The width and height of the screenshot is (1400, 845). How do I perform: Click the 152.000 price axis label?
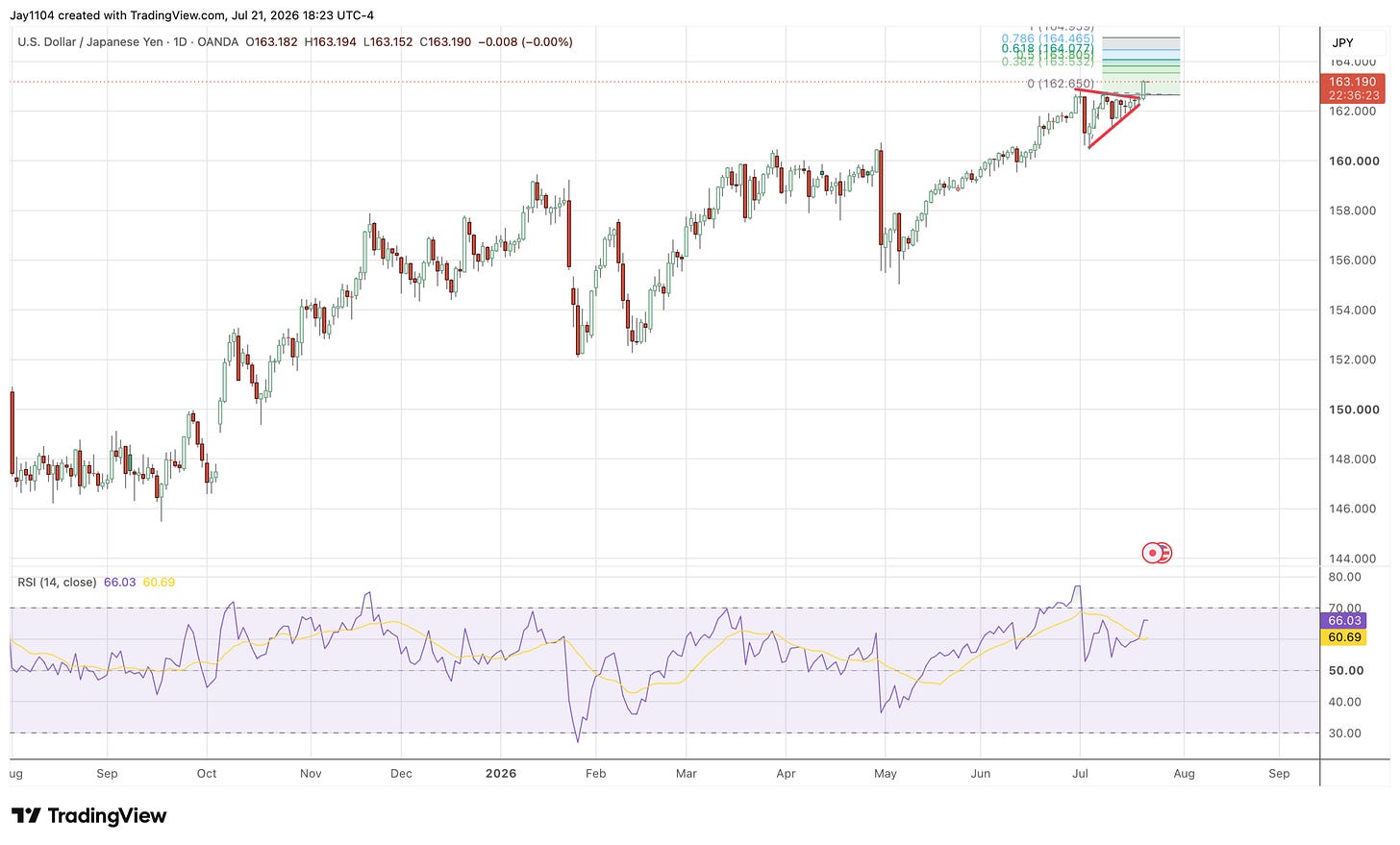(x=1353, y=360)
